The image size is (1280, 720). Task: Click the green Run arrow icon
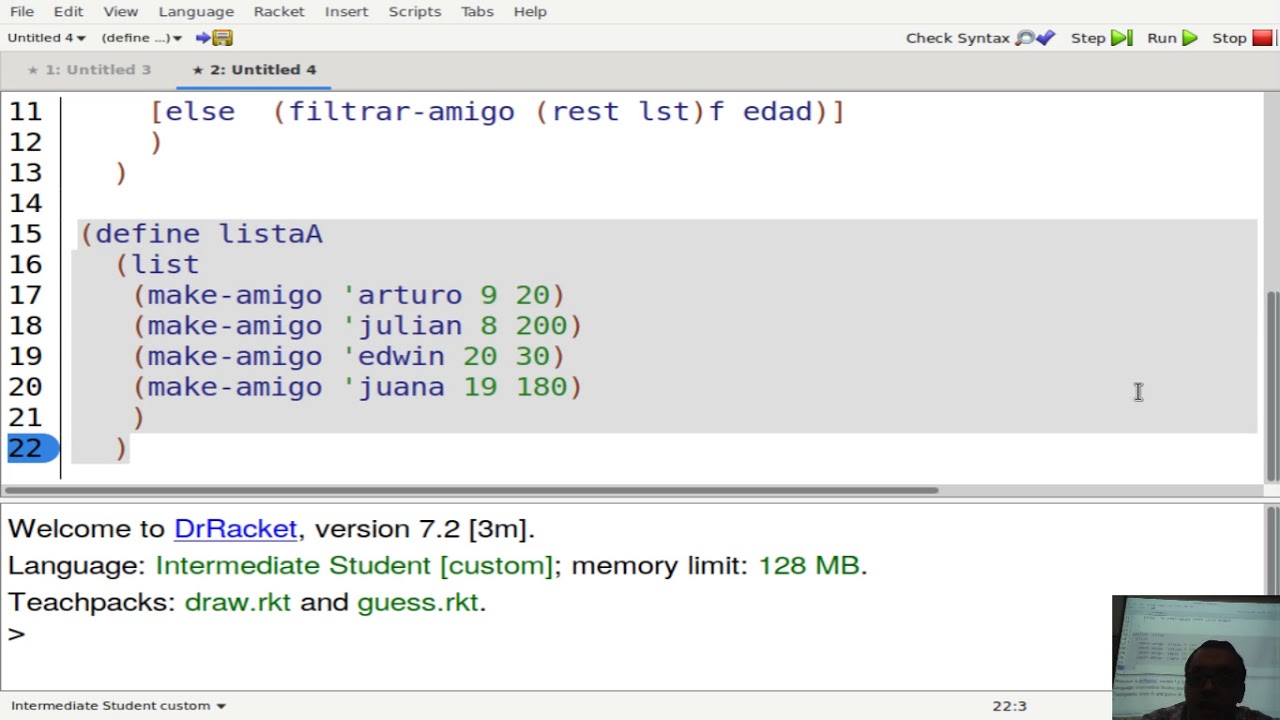(1189, 38)
